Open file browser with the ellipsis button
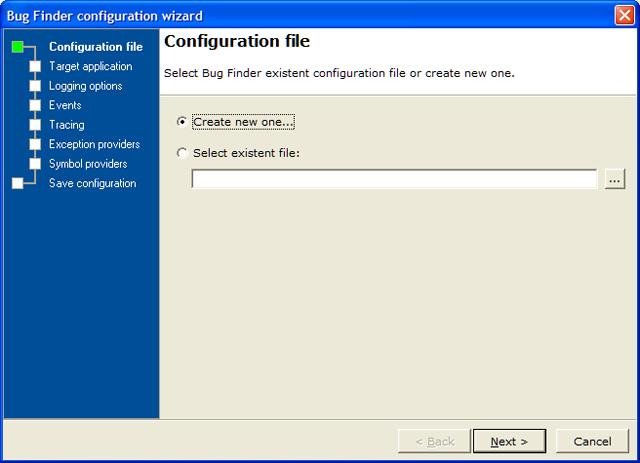This screenshot has height=463, width=640. click(x=614, y=179)
